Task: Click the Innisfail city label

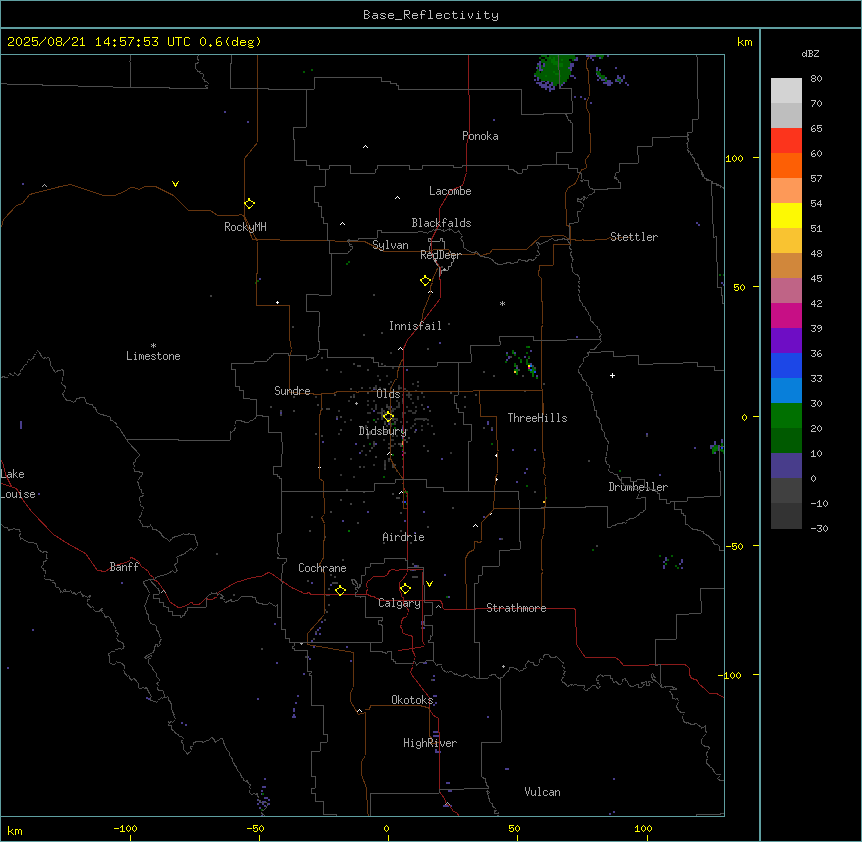Action: coord(415,326)
